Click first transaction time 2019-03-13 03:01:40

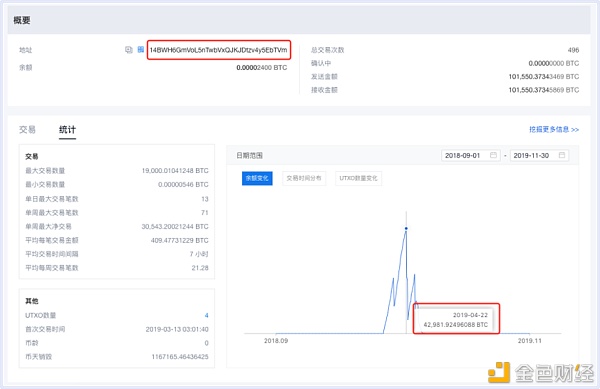coord(177,329)
